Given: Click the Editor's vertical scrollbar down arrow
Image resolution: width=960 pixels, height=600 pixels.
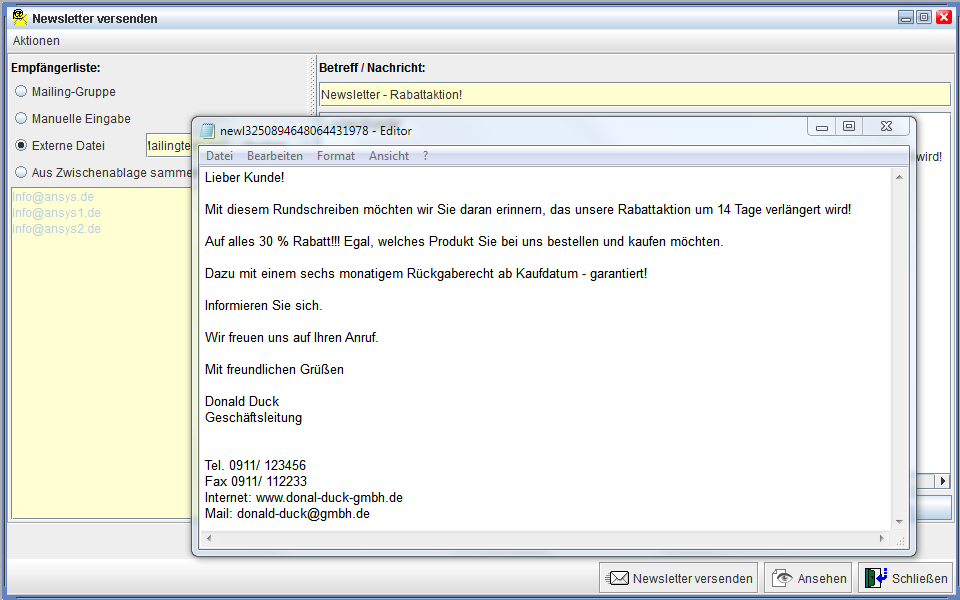Looking at the screenshot, I should tap(899, 521).
